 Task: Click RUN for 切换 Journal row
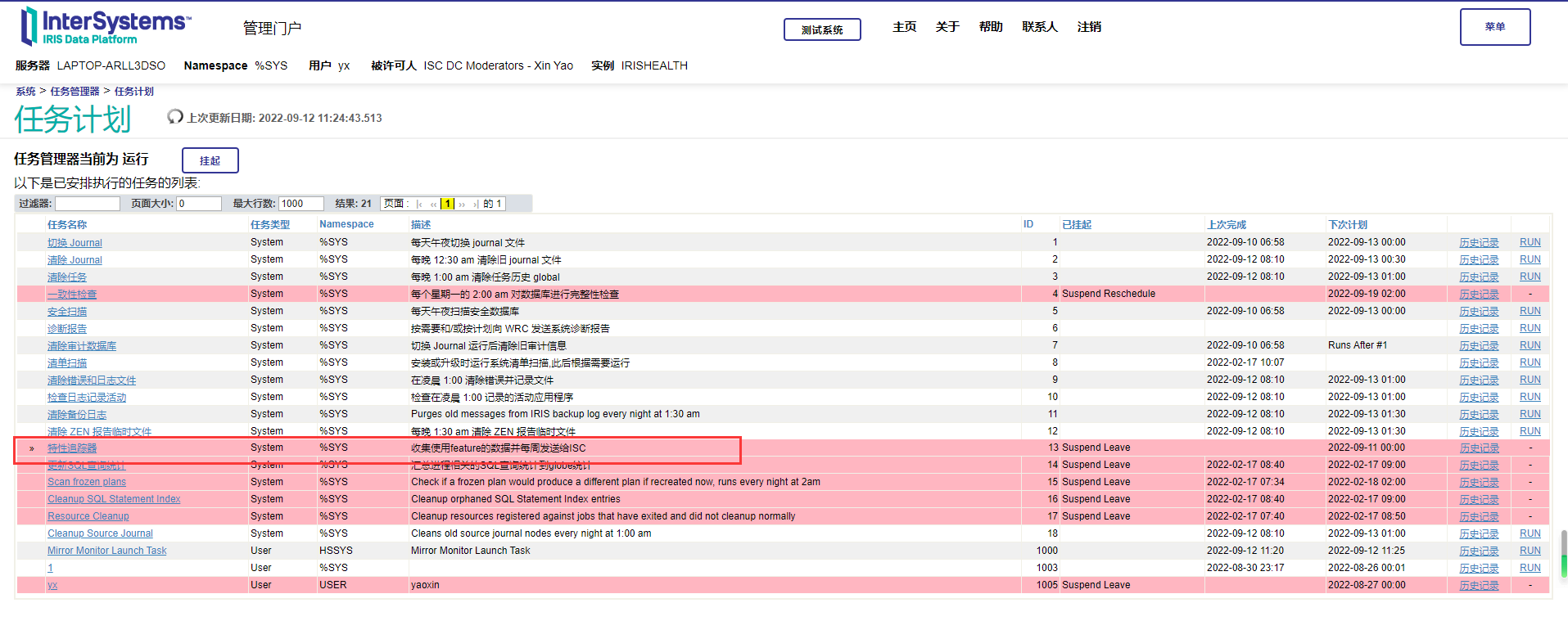coord(1530,243)
